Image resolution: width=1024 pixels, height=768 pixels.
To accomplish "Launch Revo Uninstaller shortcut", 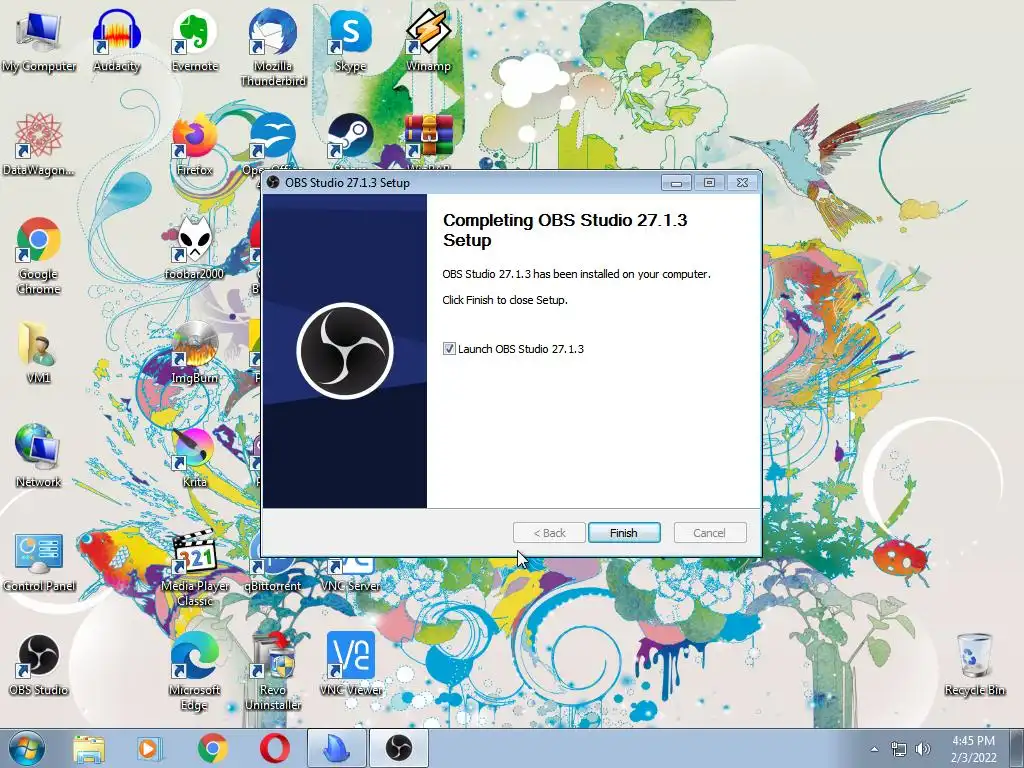I will [272, 672].
